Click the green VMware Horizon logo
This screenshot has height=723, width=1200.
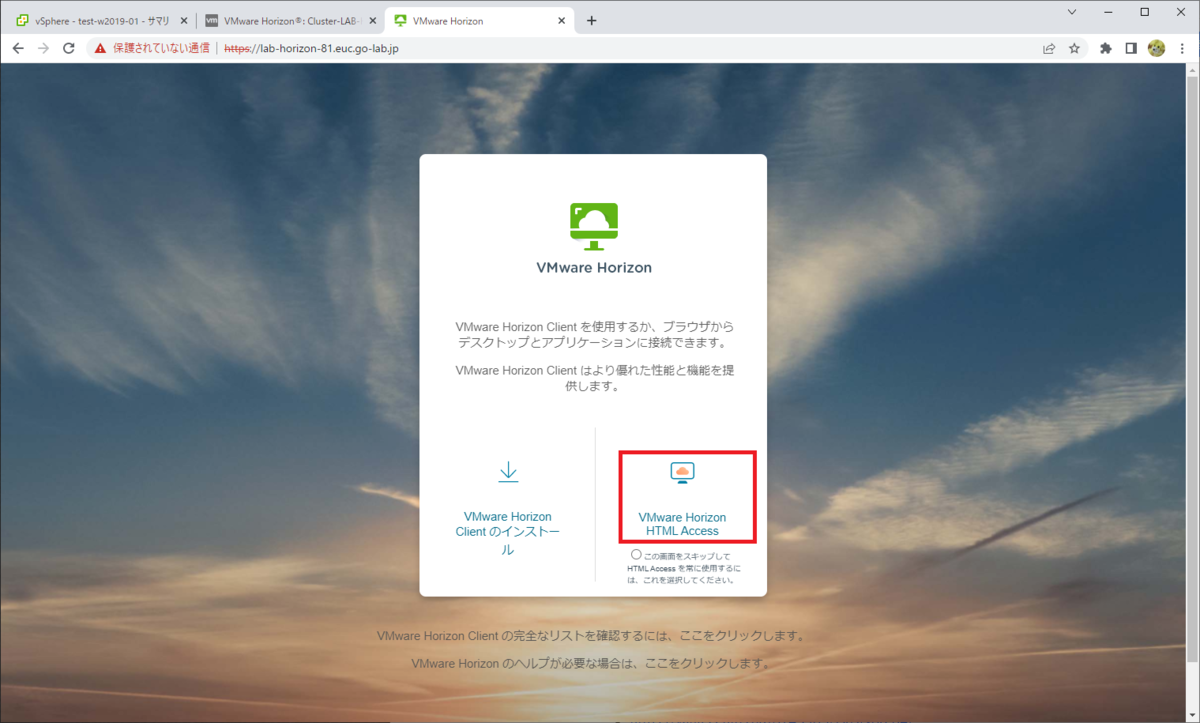[x=593, y=226]
